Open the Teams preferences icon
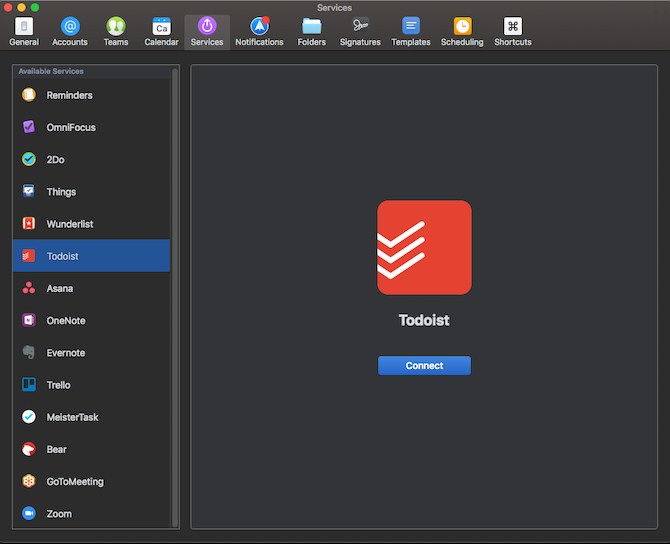The height and width of the screenshot is (544, 670). [116, 26]
